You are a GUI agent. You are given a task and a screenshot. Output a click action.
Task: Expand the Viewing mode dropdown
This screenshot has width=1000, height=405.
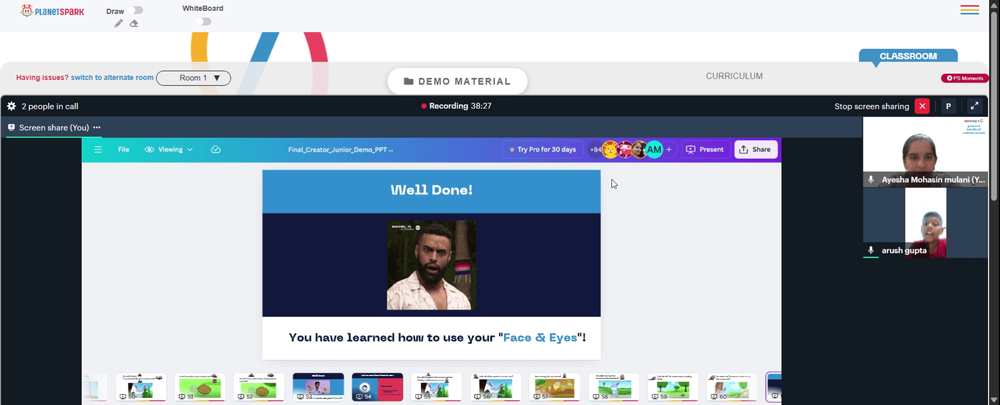tap(169, 150)
